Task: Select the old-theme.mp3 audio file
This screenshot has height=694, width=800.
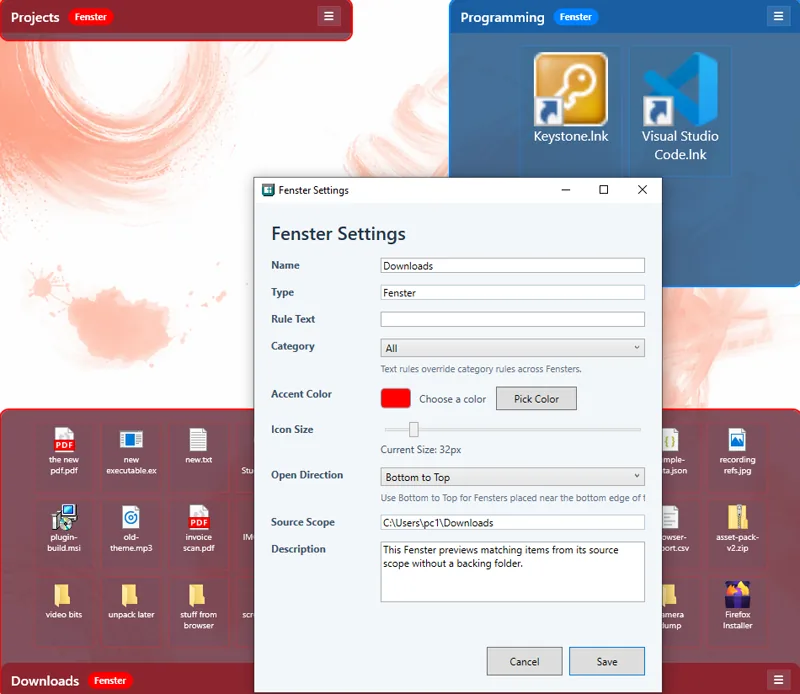Action: [x=131, y=526]
